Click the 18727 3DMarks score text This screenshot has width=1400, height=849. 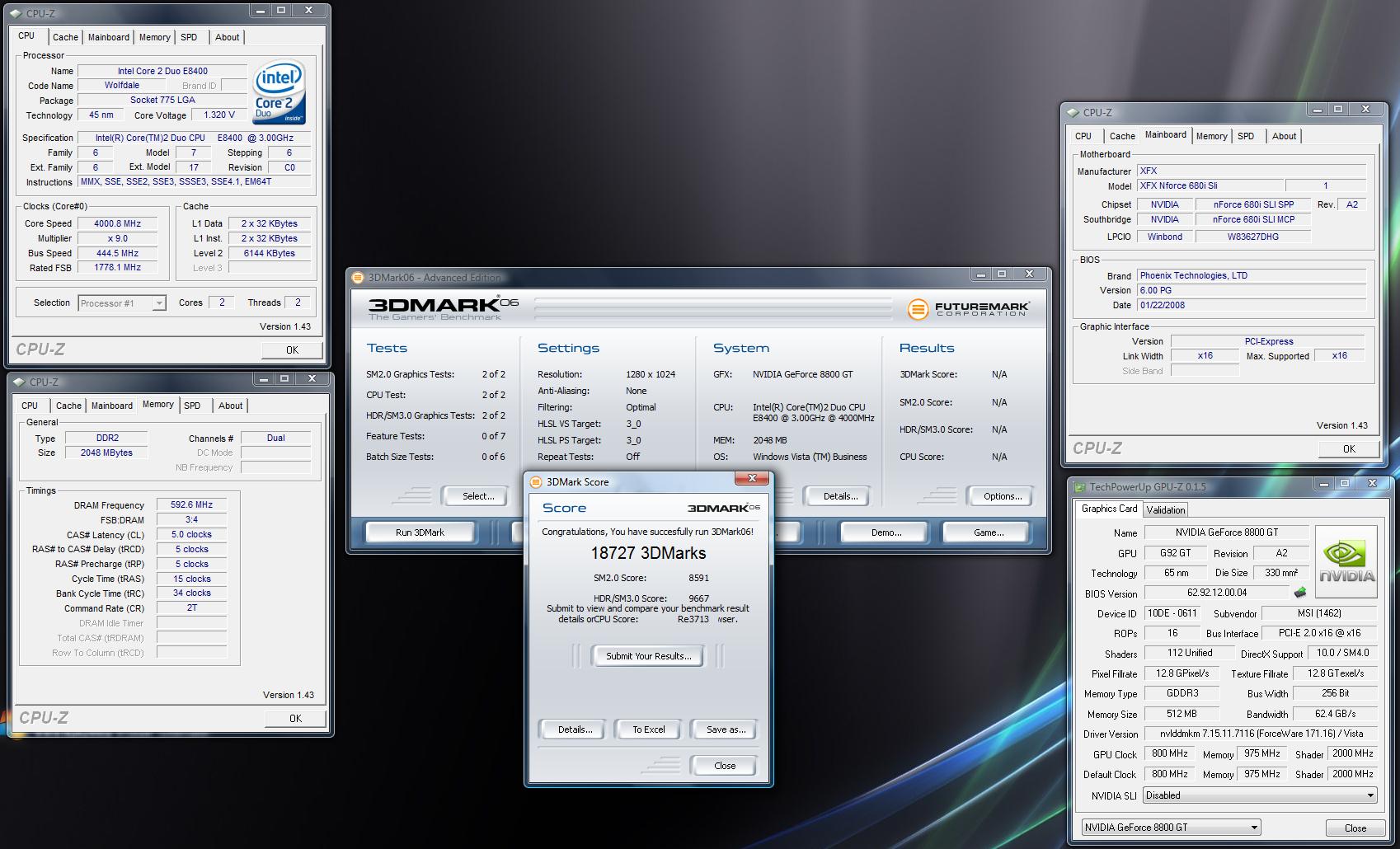(x=648, y=553)
